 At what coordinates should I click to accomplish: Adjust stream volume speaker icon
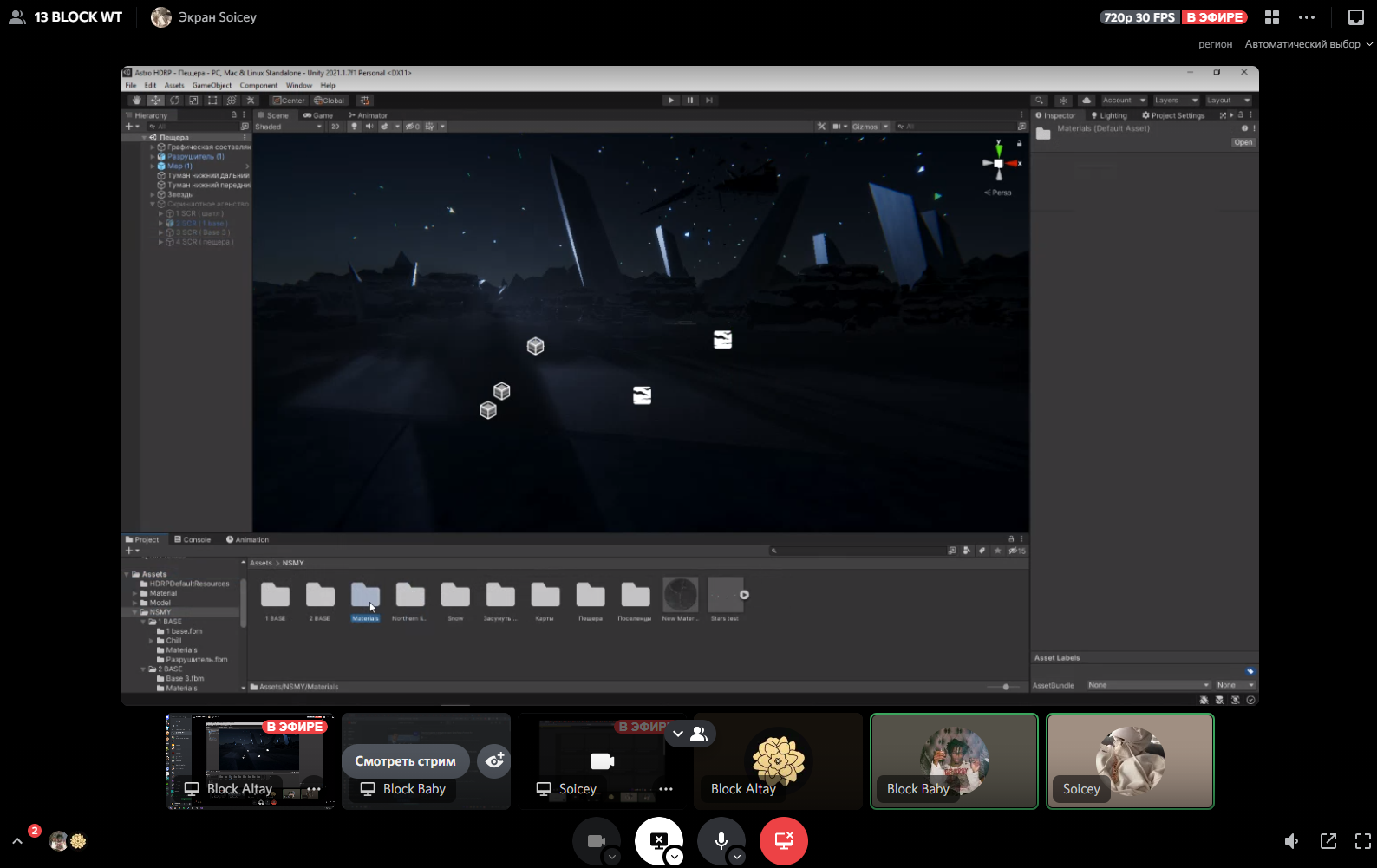[x=1291, y=841]
